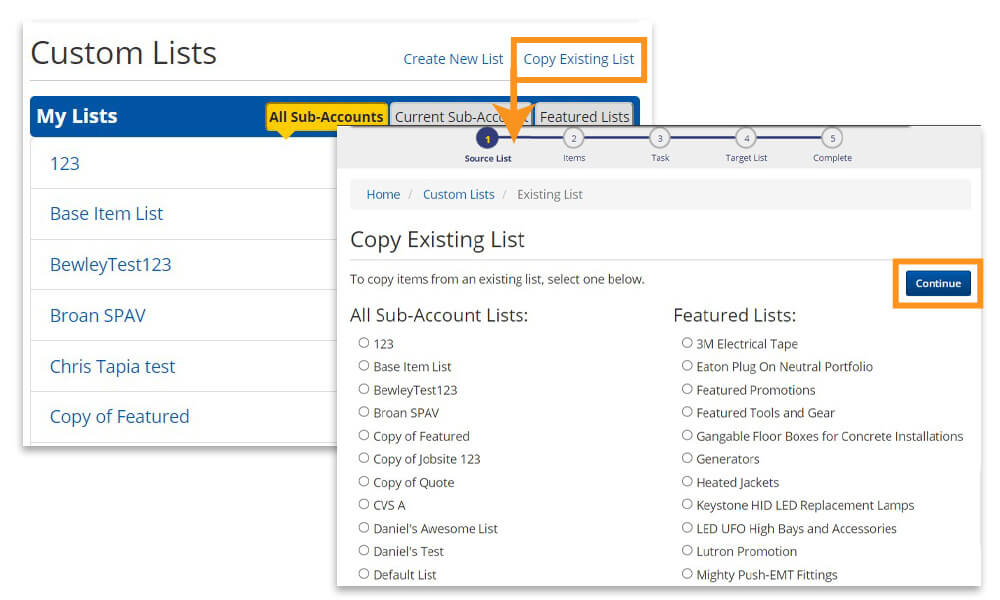
Task: Select the Copy of Jobsite 123 radio button
Action: [364, 458]
